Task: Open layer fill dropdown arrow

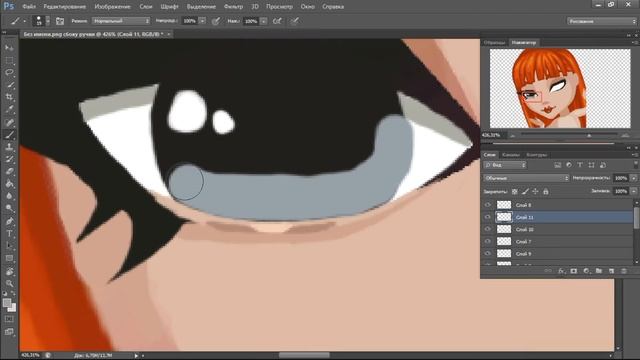Action: (x=633, y=191)
